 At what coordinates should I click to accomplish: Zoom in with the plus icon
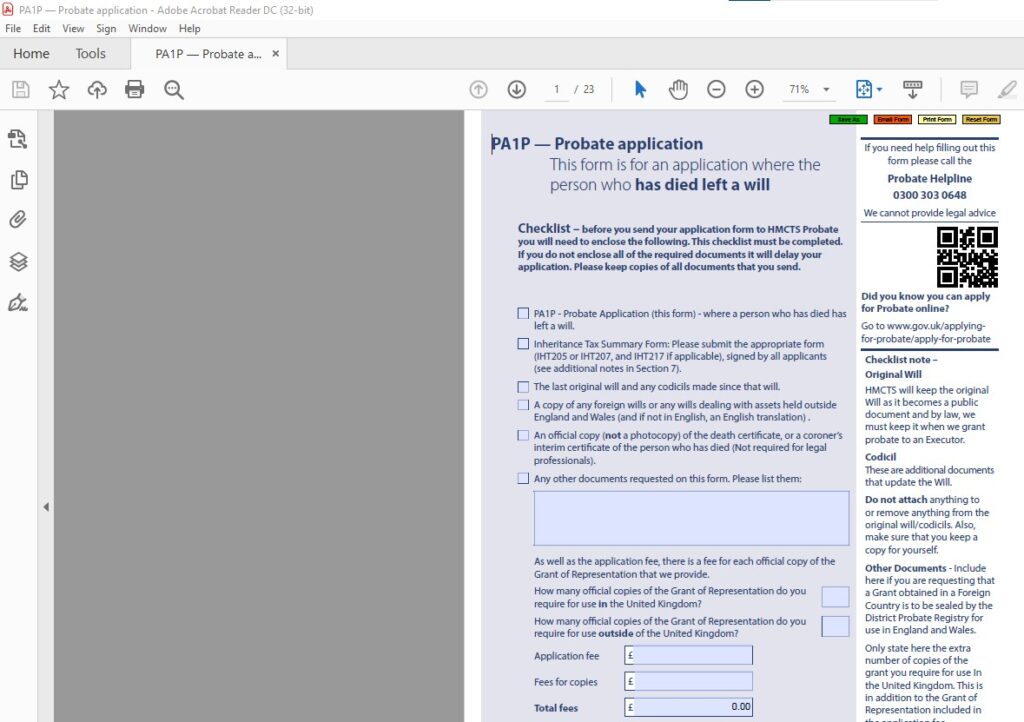tap(754, 89)
